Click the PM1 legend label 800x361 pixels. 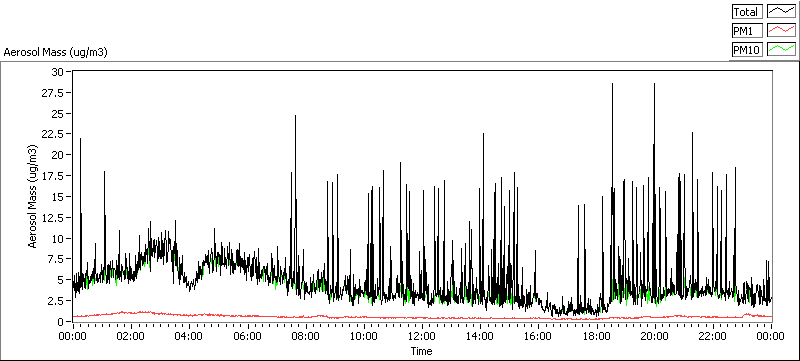(x=747, y=31)
